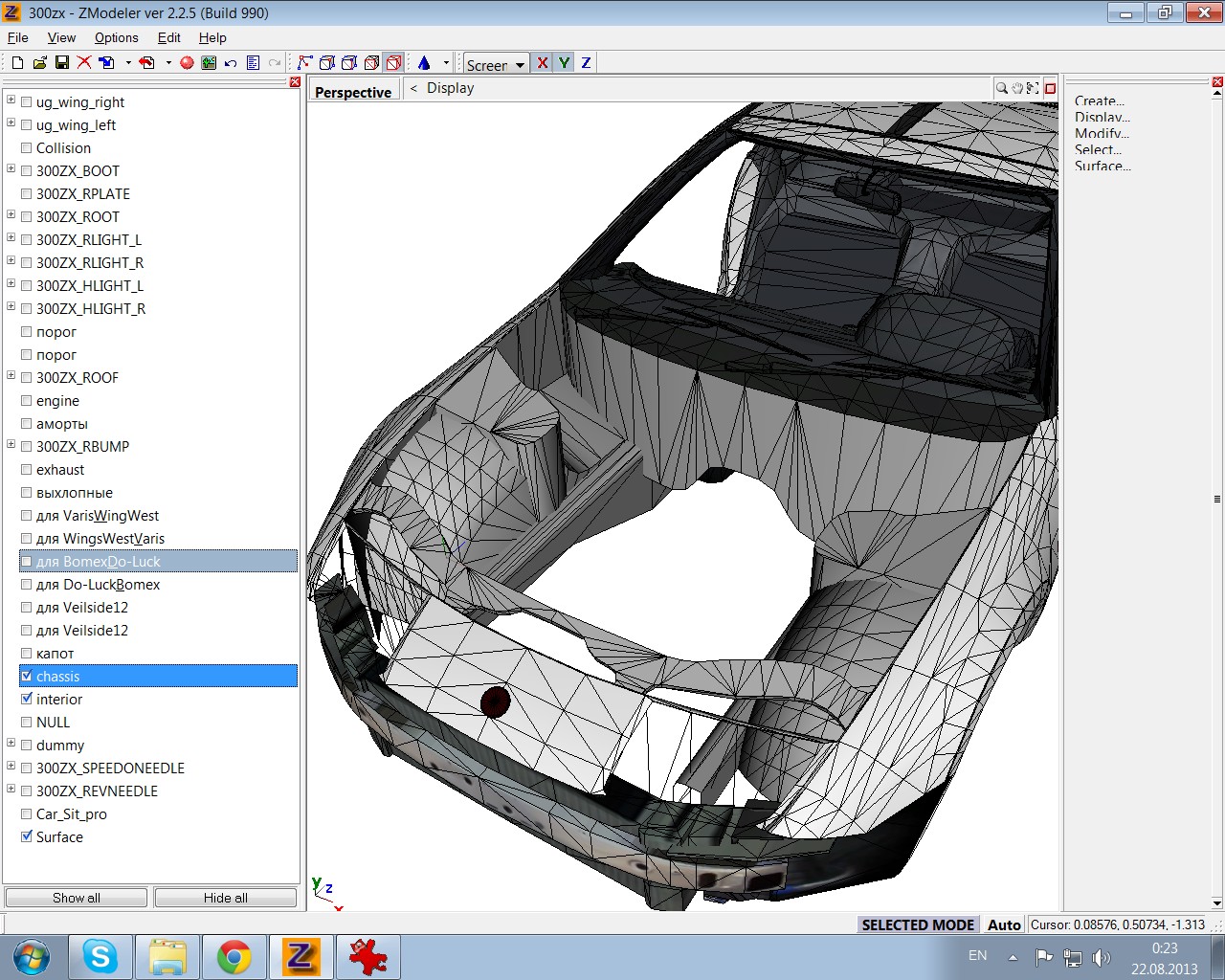Click the import icon with blue box
Screen dimensions: 1225x980
point(106,63)
